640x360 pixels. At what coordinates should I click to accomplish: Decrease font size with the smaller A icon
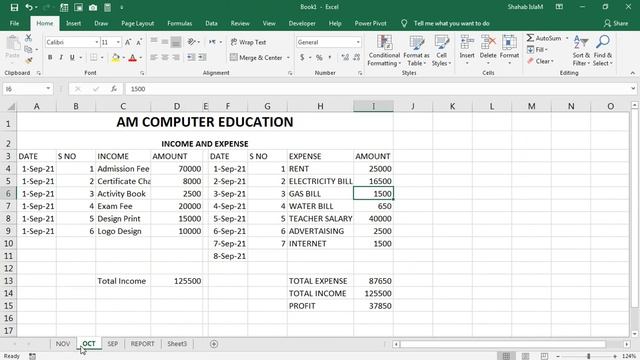139,42
